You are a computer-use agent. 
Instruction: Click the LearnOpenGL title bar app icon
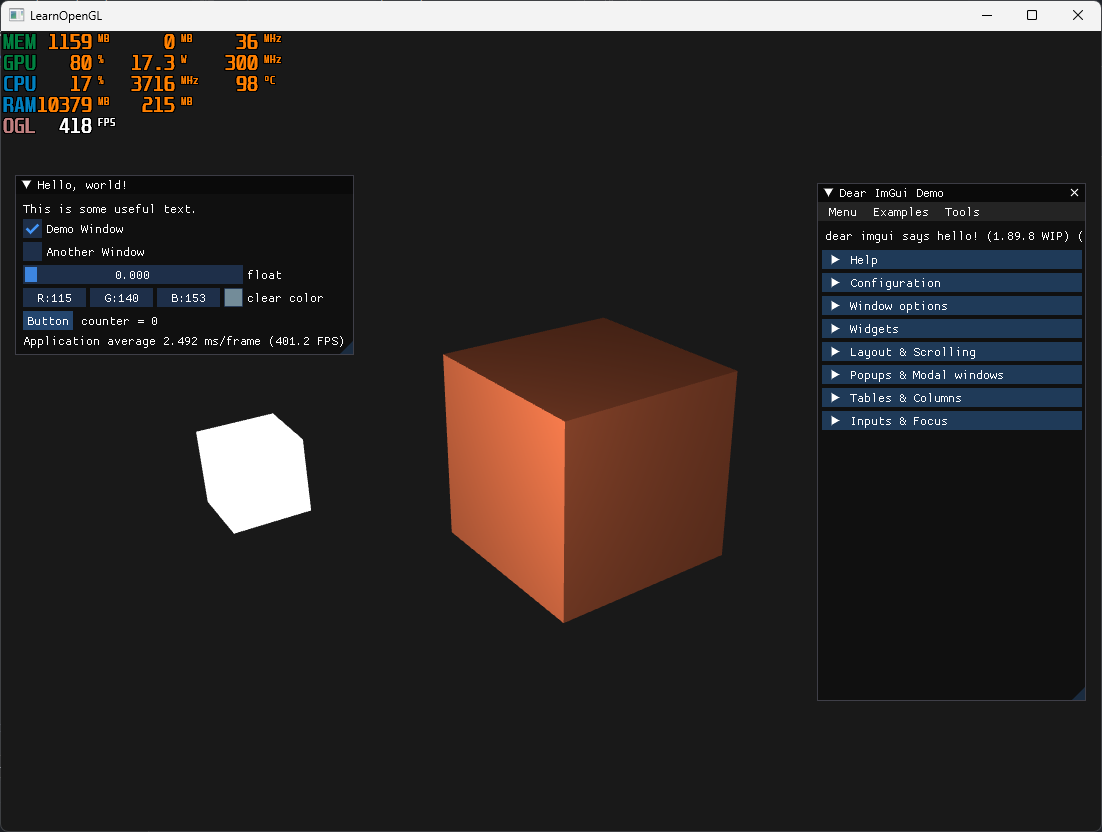point(16,15)
